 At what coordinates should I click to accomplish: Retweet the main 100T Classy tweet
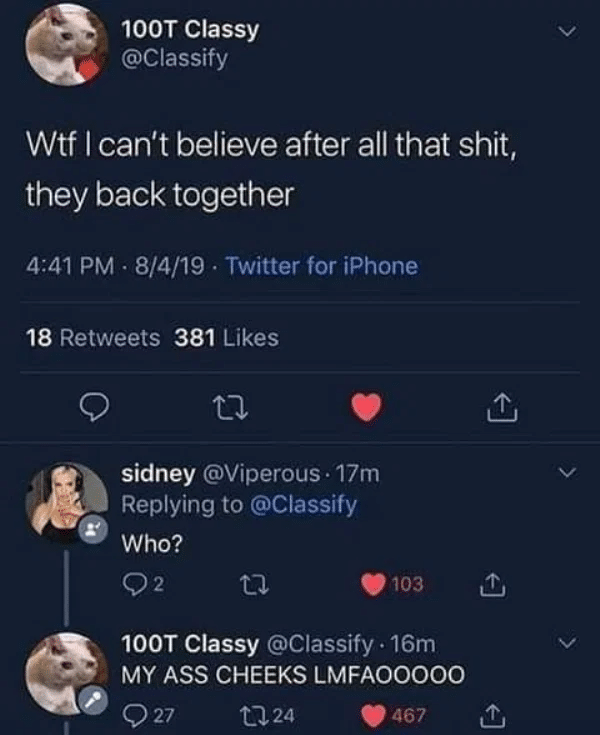[x=230, y=407]
